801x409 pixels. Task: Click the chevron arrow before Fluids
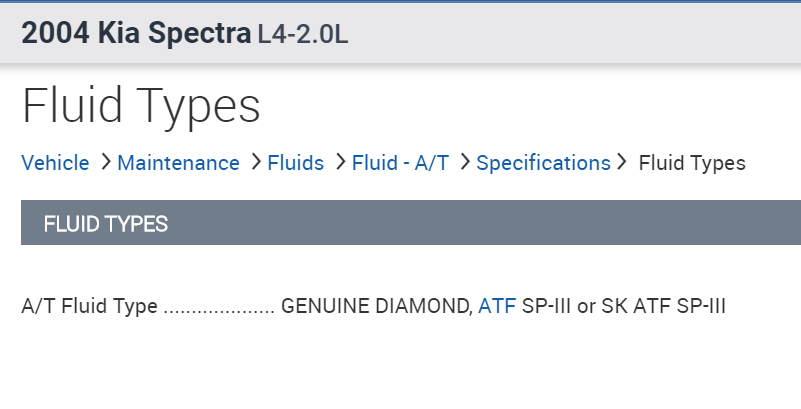[255, 163]
